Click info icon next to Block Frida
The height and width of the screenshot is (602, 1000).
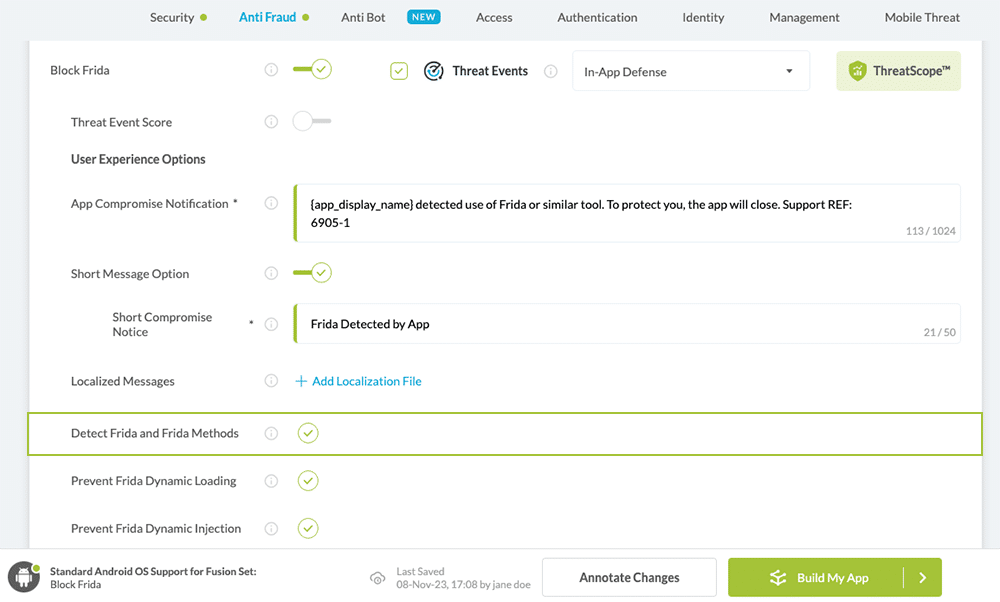click(271, 70)
